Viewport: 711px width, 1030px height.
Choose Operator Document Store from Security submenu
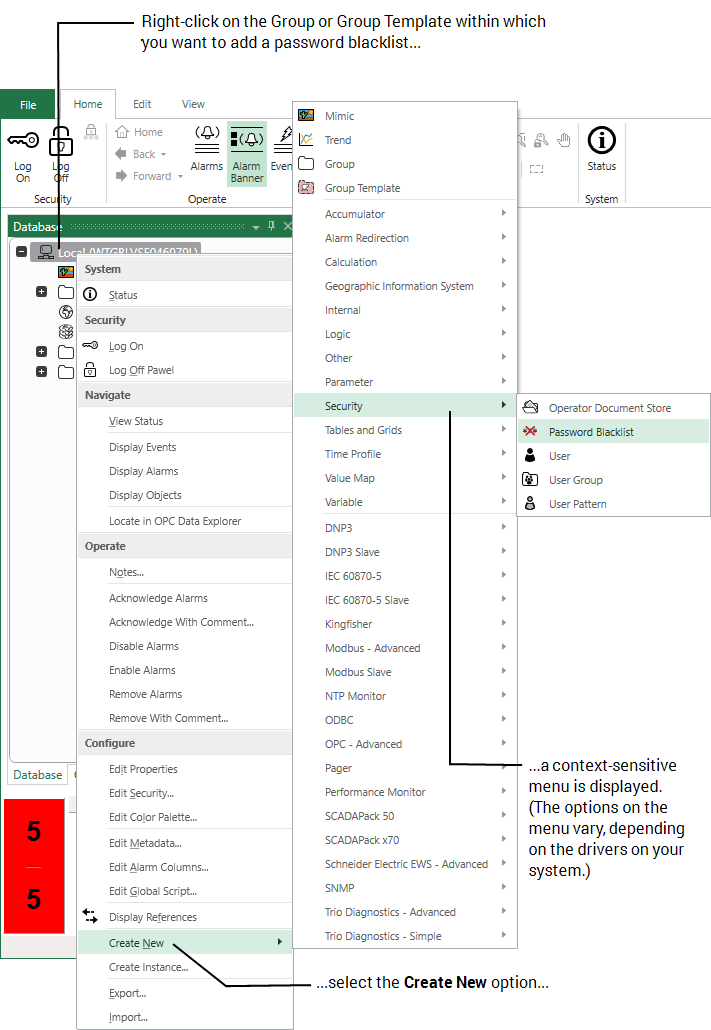click(x=614, y=408)
